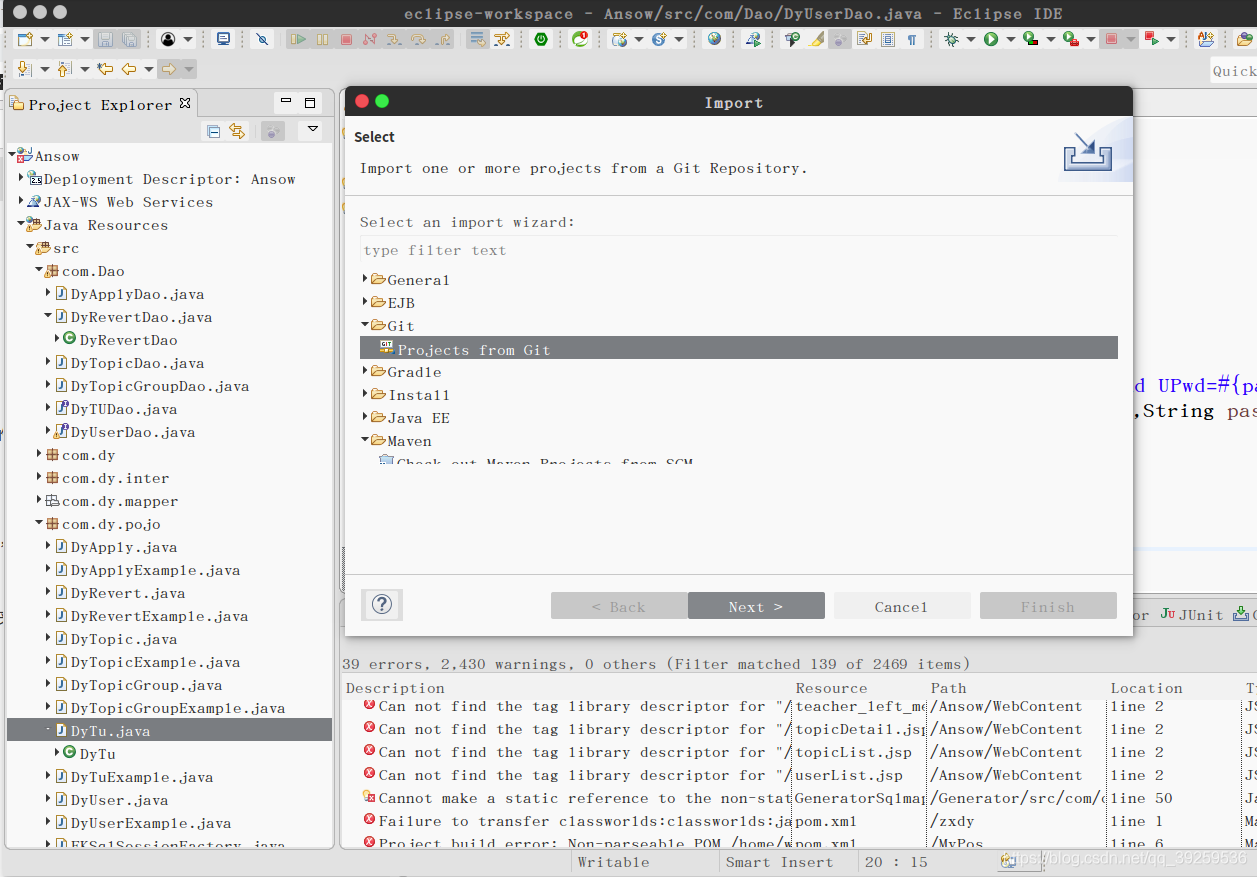The image size is (1257, 877).
Task: Click the Finish button
Action: pyautogui.click(x=1048, y=606)
